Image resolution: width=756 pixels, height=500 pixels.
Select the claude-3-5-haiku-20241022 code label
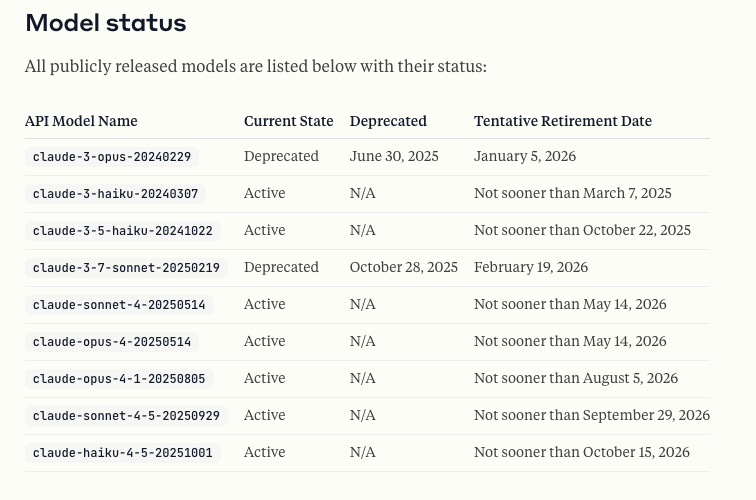[122, 231]
